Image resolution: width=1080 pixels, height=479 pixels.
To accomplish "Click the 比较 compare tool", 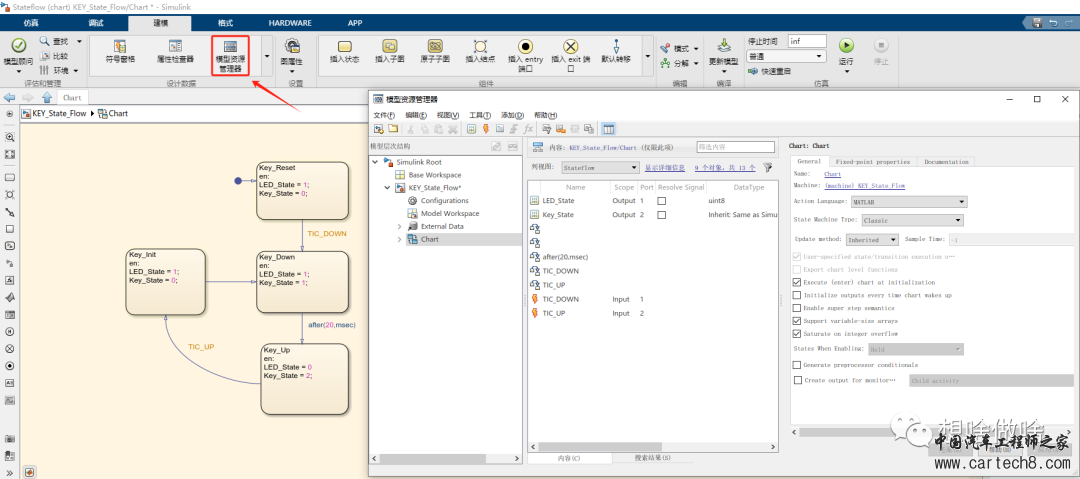I will coord(55,56).
